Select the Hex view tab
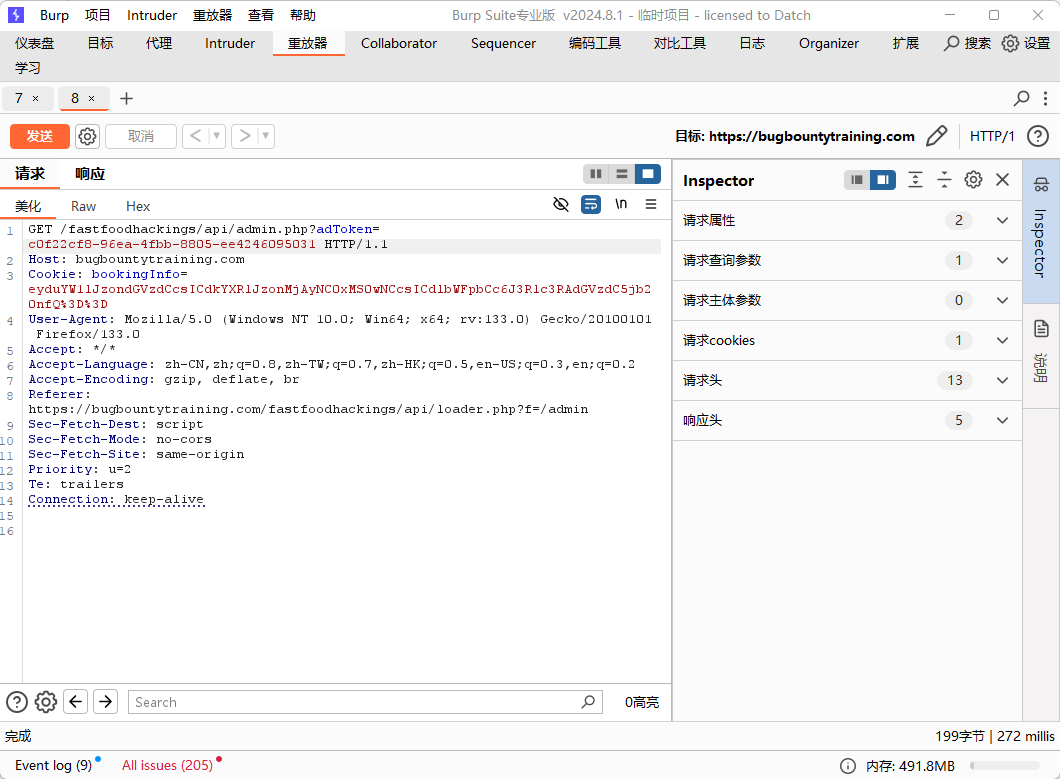 click(x=138, y=206)
